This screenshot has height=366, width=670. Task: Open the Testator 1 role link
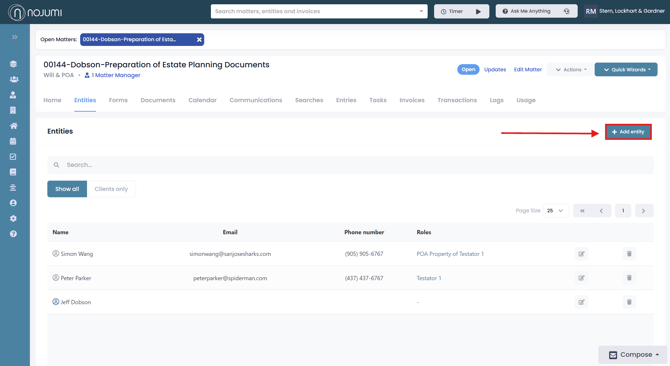(x=429, y=278)
